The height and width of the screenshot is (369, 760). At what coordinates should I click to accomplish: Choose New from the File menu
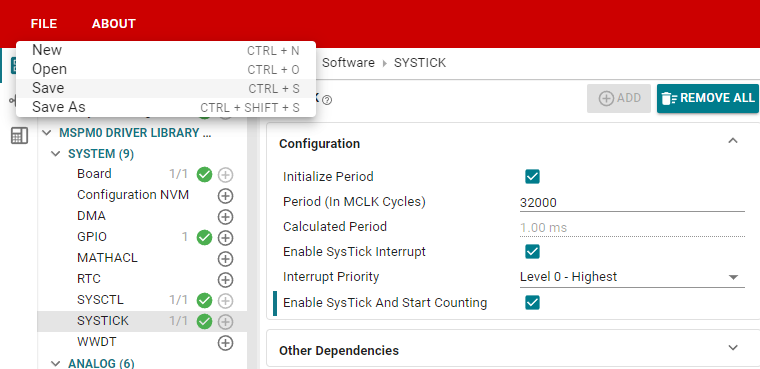coord(166,50)
